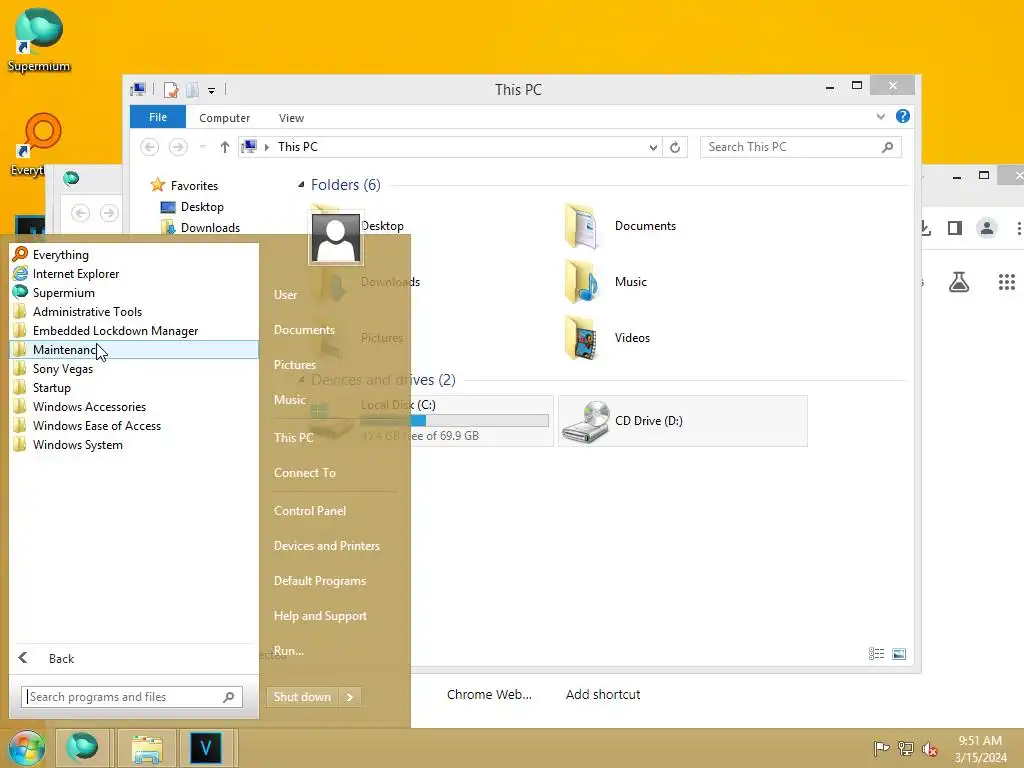Launch Internet Explorer from the programs list
This screenshot has width=1024, height=768.
tap(134, 274)
